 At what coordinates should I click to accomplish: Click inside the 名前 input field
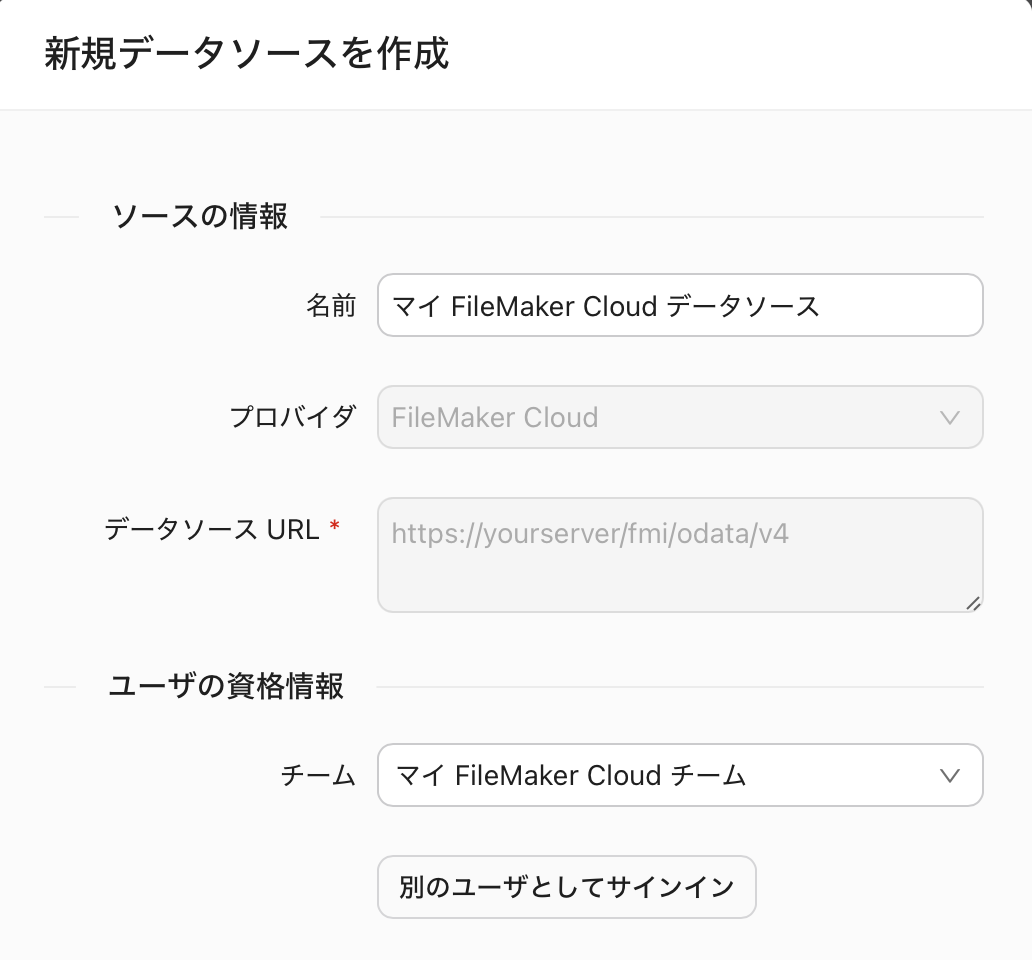tap(680, 305)
